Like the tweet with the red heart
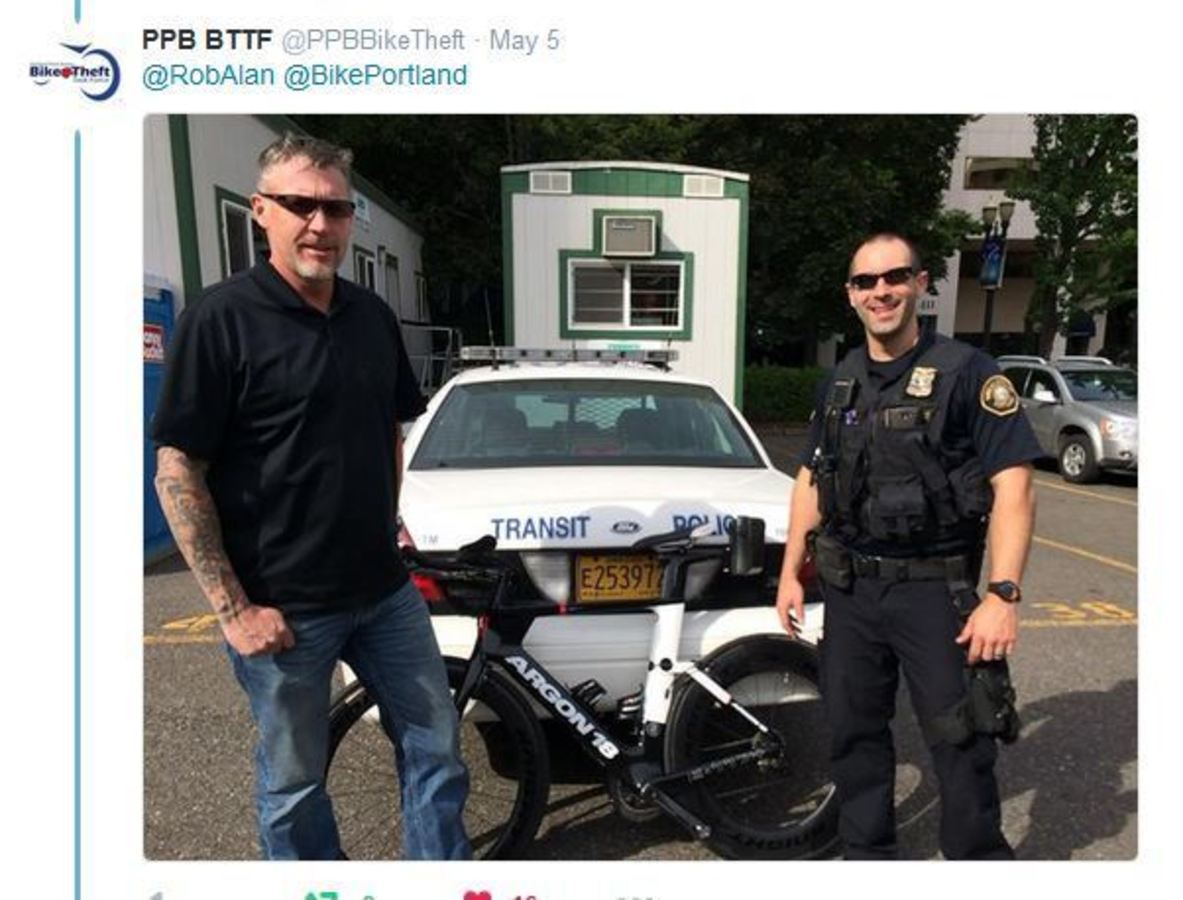 click(x=477, y=895)
